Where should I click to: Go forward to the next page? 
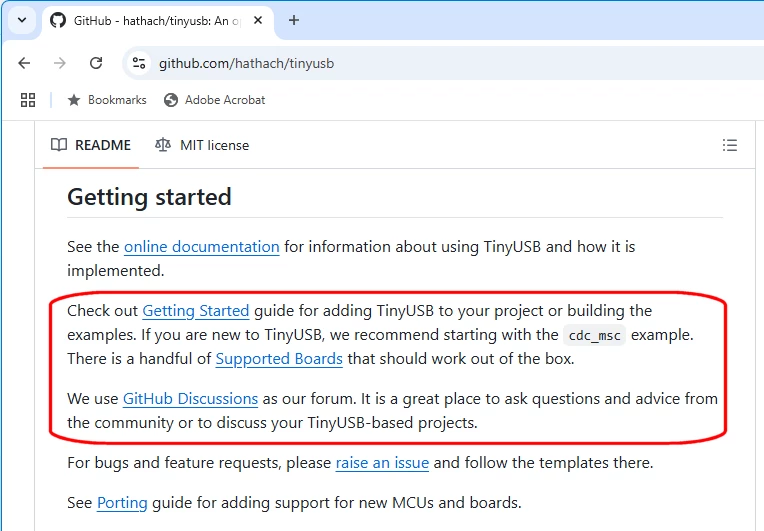click(x=59, y=63)
